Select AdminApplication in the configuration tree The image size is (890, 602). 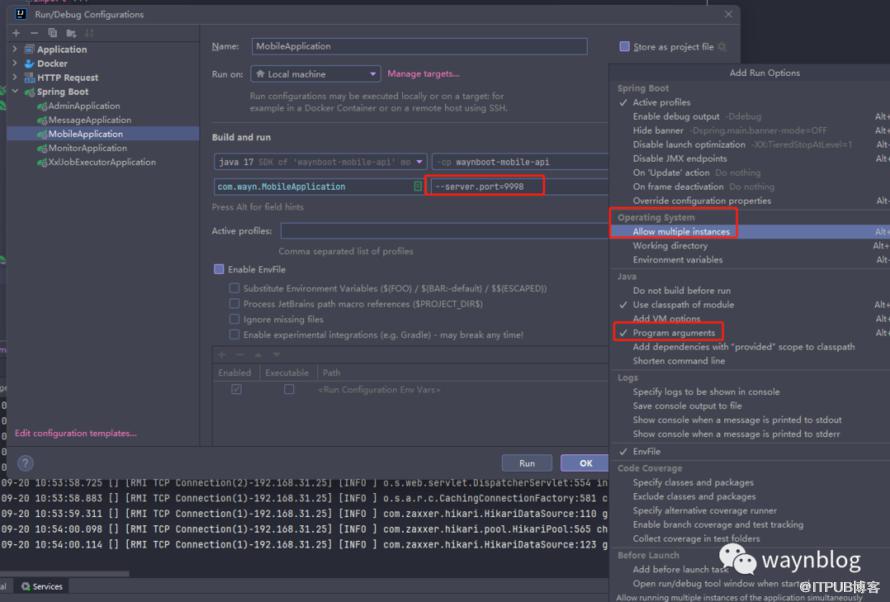tap(84, 106)
